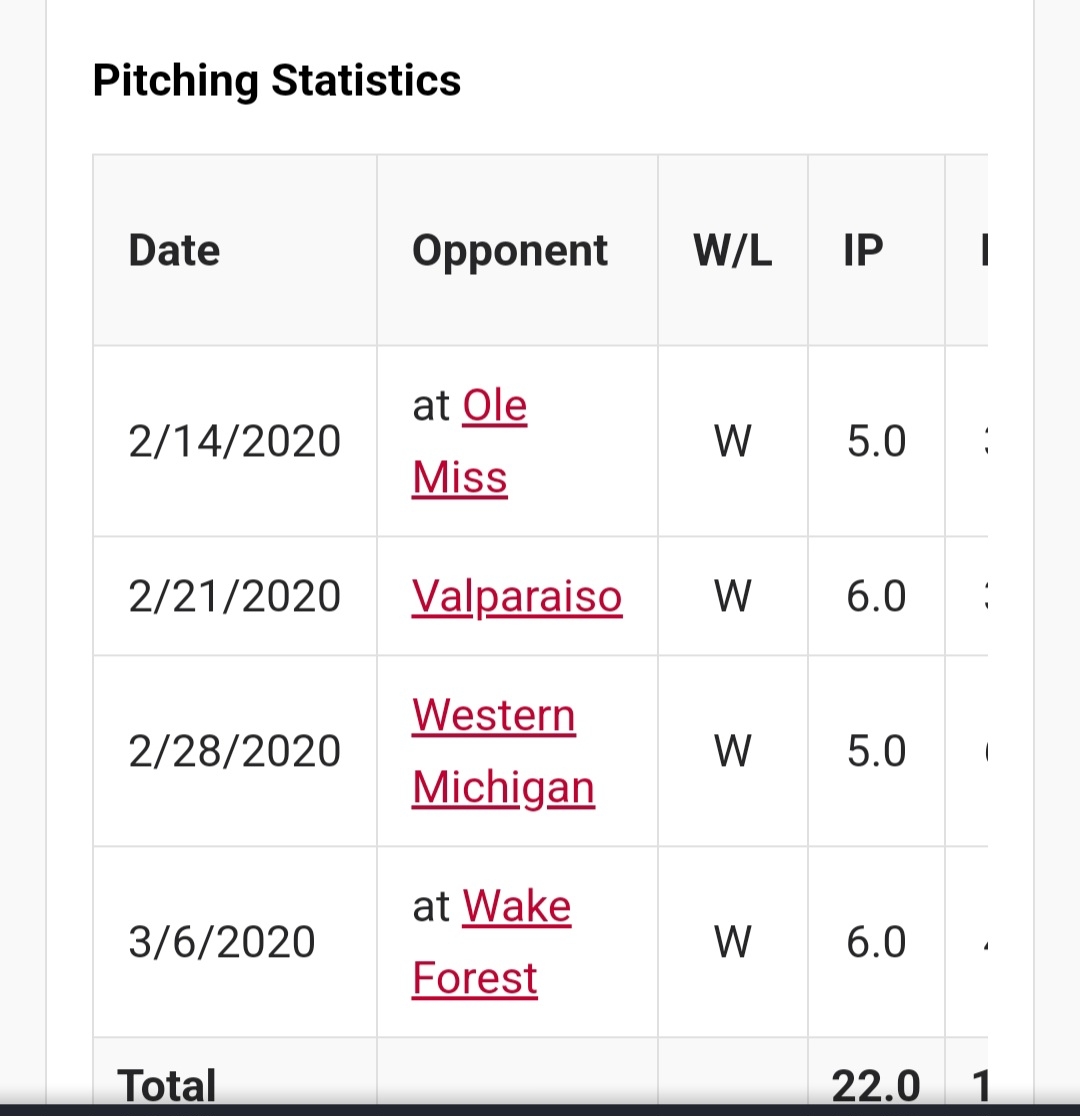Click the Opponent column header
The height and width of the screenshot is (1116, 1080).
pos(509,250)
